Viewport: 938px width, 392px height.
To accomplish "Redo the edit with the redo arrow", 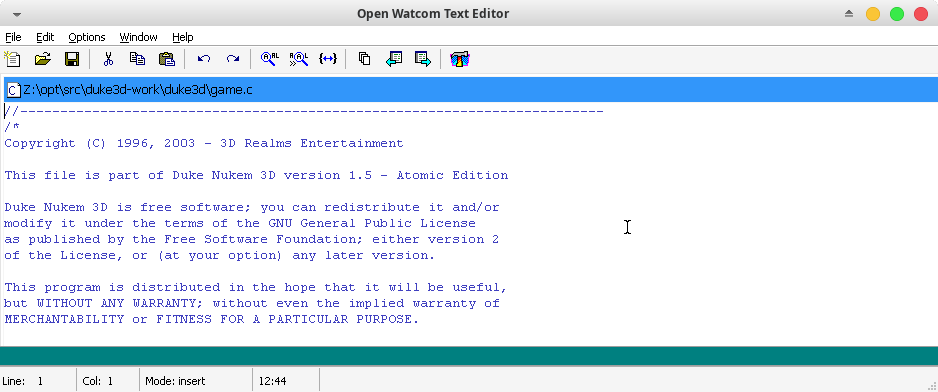I will click(233, 59).
